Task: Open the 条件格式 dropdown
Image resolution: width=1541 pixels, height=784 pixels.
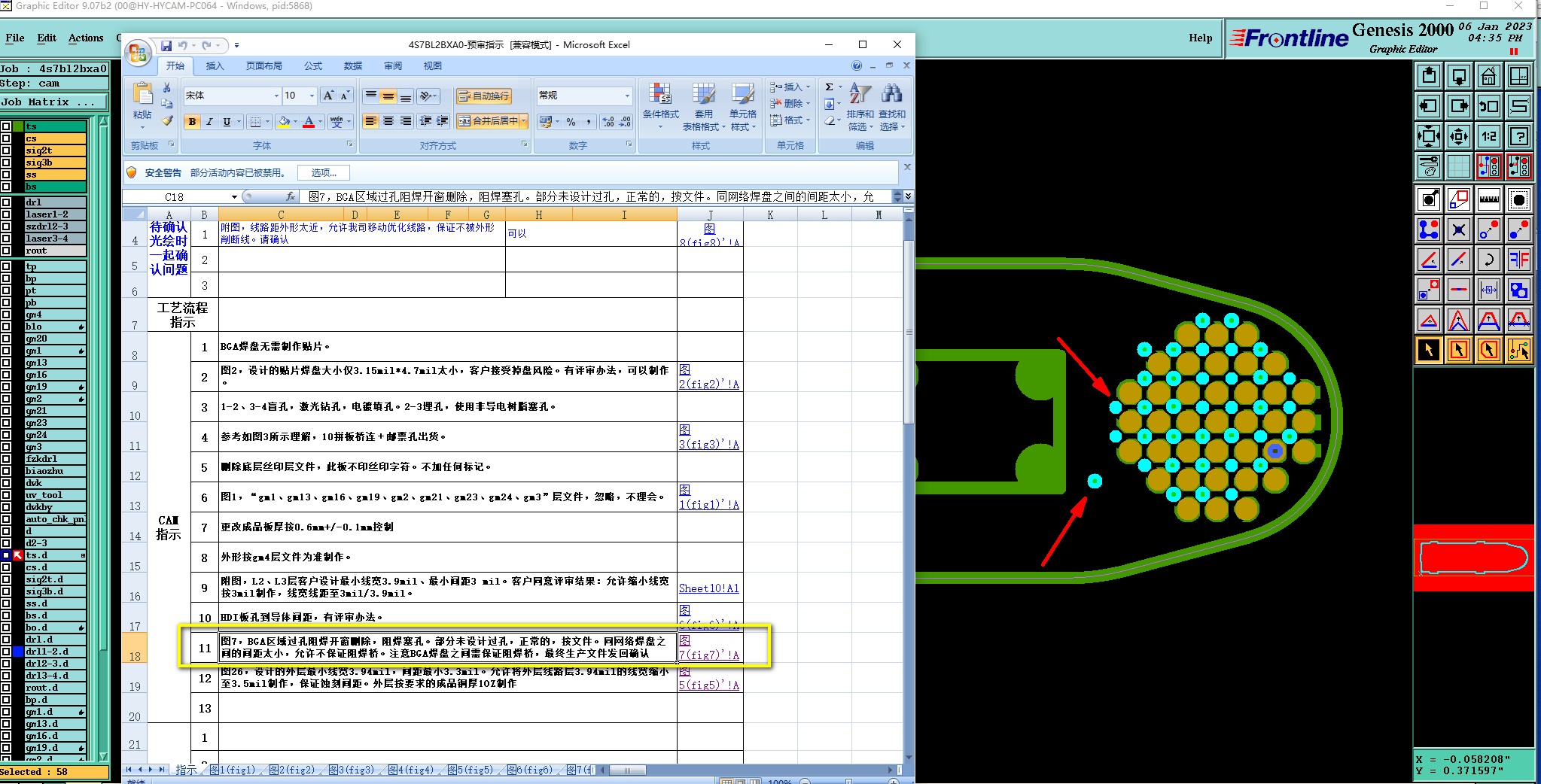Action: pyautogui.click(x=660, y=108)
